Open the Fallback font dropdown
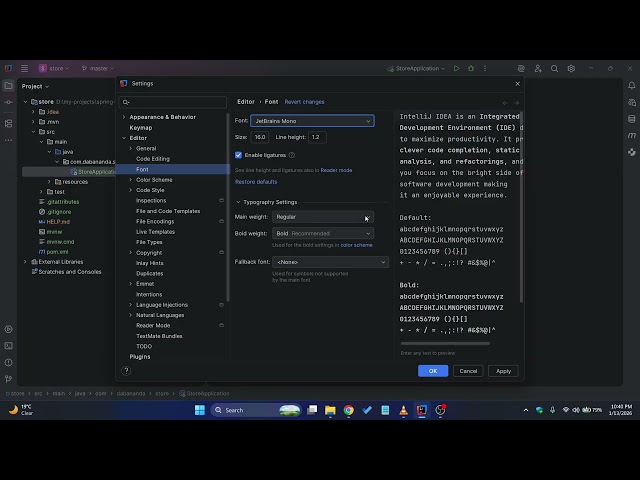640x480 pixels. (330, 262)
